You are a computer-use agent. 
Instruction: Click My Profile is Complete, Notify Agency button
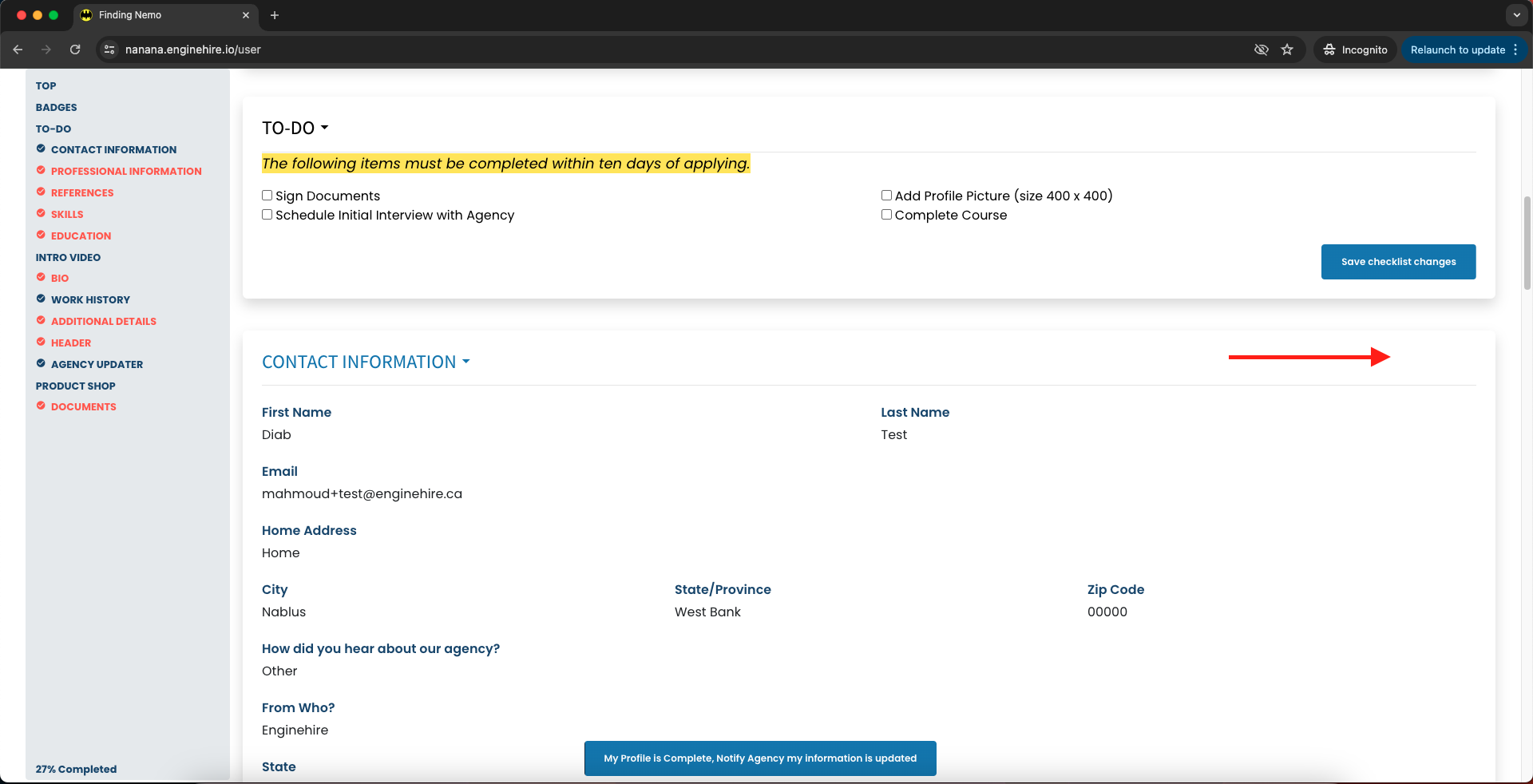pos(760,758)
